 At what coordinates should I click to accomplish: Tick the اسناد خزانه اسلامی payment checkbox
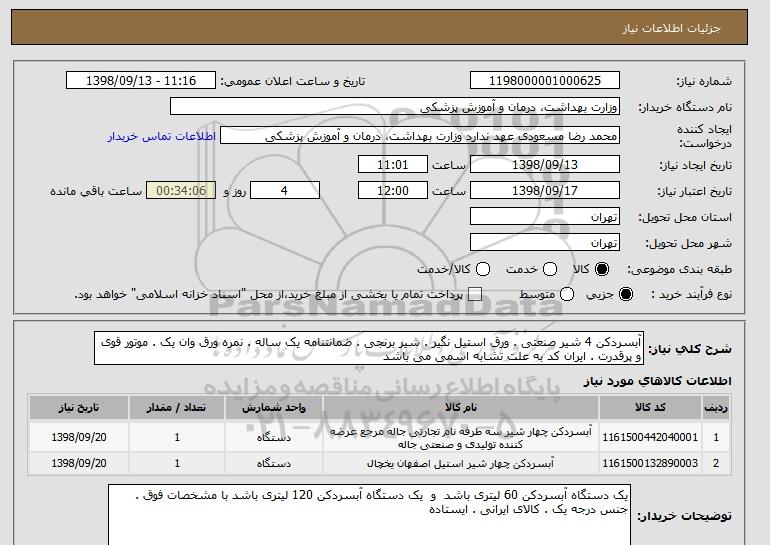point(474,295)
